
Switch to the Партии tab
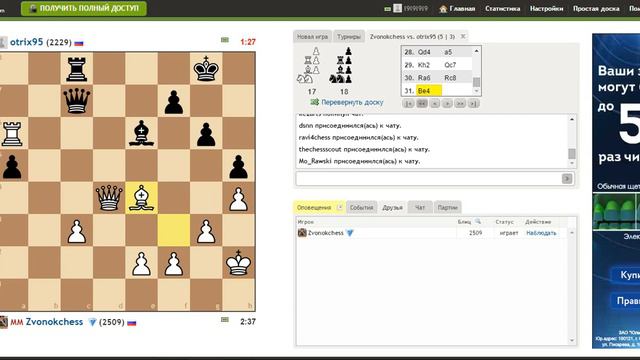tap(447, 207)
